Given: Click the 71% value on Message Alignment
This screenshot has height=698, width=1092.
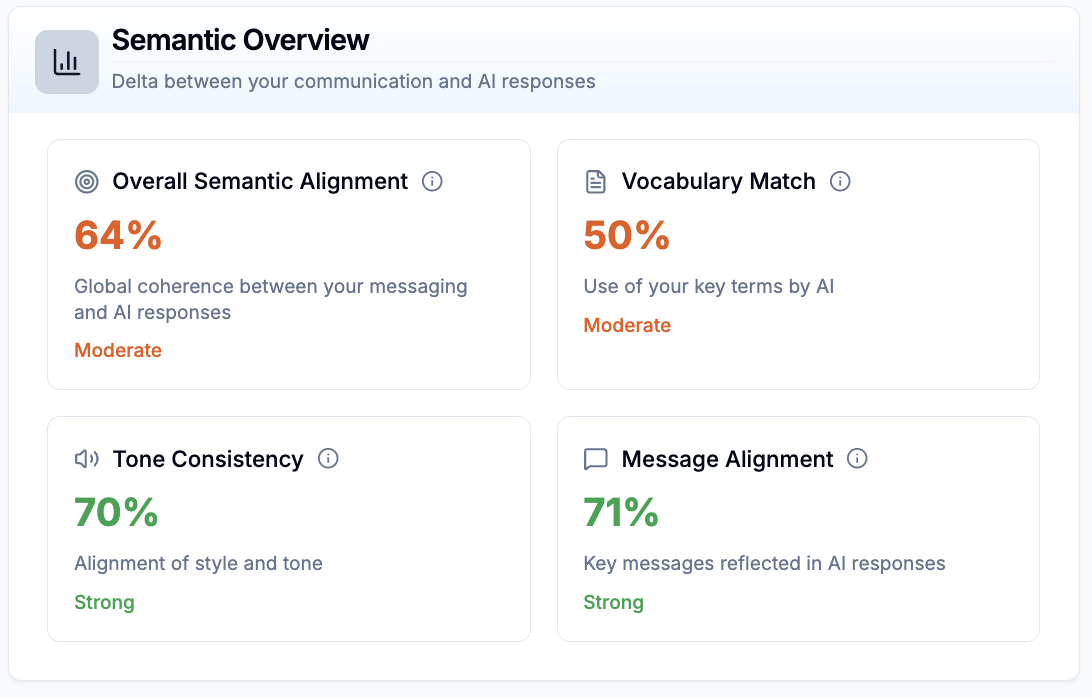Looking at the screenshot, I should tap(621, 513).
